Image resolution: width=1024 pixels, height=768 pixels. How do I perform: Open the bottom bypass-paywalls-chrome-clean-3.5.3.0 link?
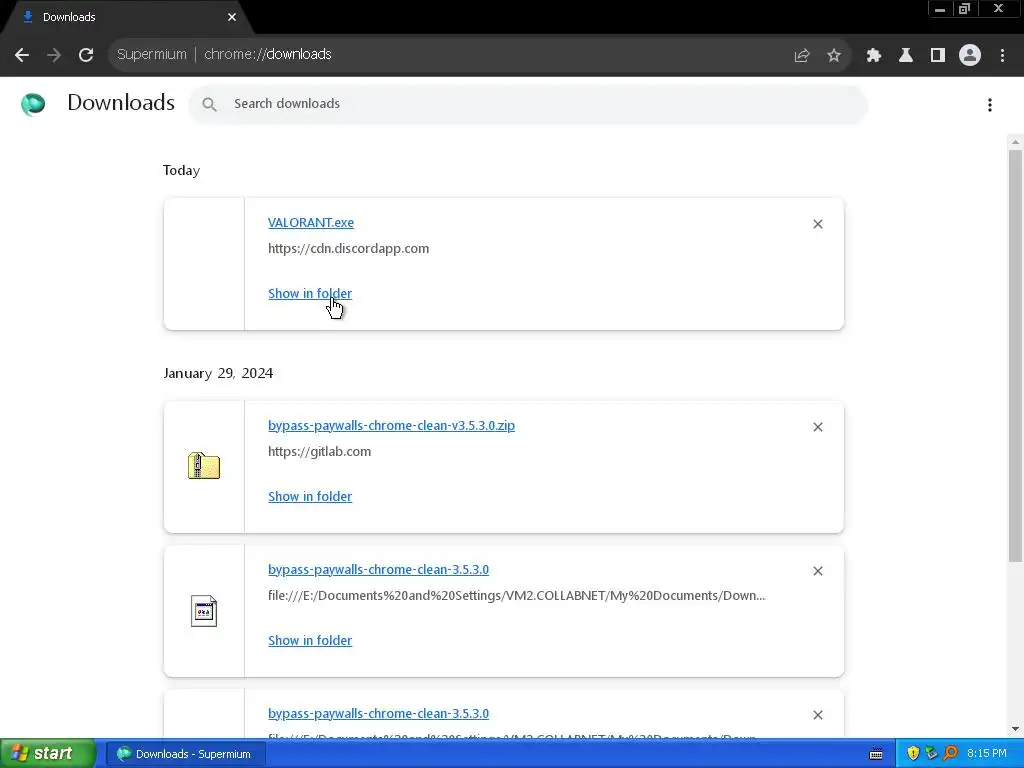pos(378,713)
